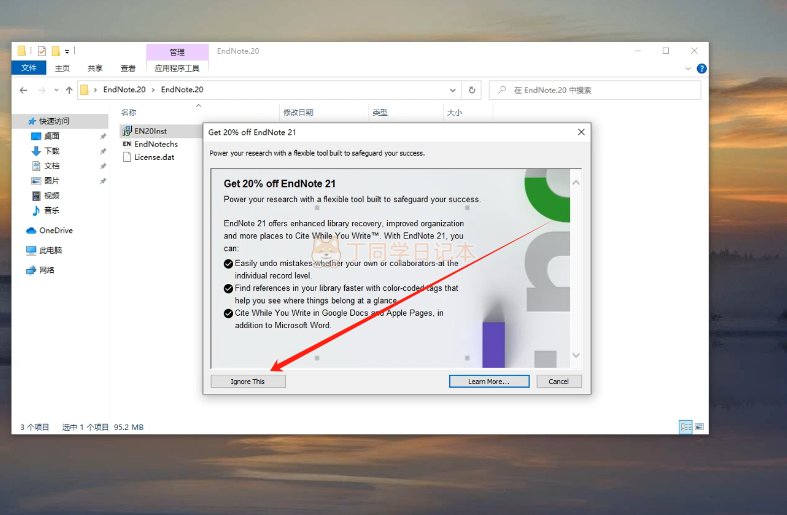Sort by 修改日期 column header
This screenshot has width=787, height=515.
(298, 112)
